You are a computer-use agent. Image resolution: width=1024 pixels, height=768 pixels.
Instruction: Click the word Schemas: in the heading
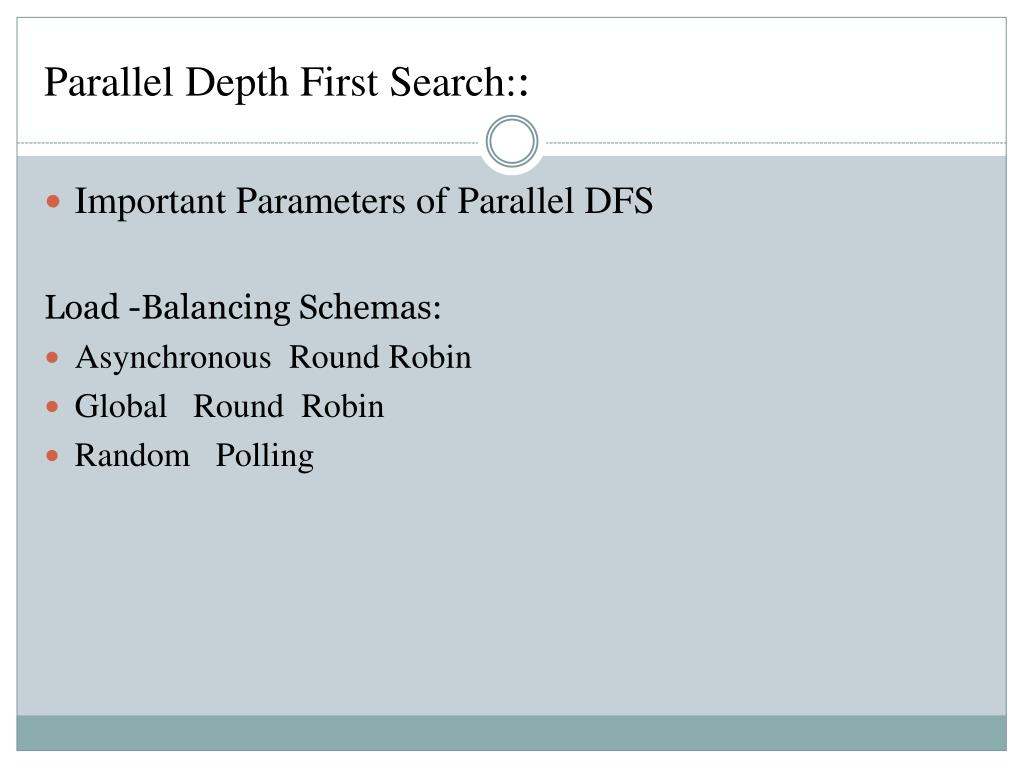(370, 307)
